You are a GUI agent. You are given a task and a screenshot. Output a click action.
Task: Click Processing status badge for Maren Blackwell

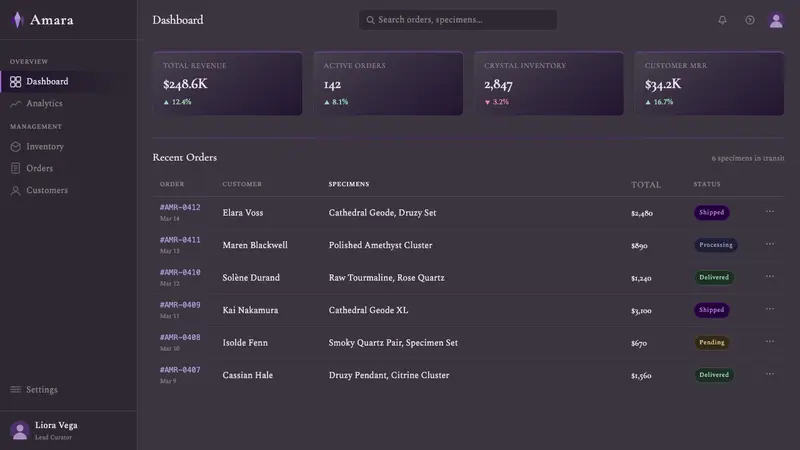point(715,245)
